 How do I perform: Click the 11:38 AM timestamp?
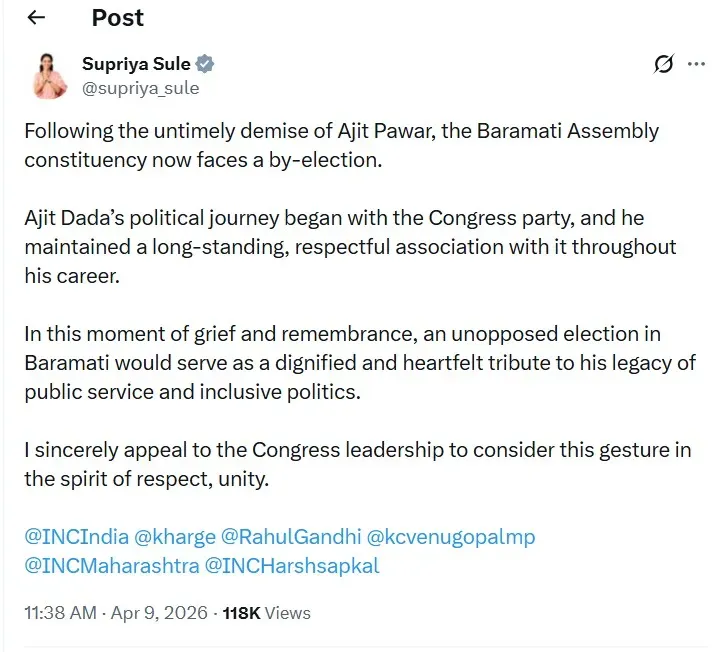coord(58,613)
